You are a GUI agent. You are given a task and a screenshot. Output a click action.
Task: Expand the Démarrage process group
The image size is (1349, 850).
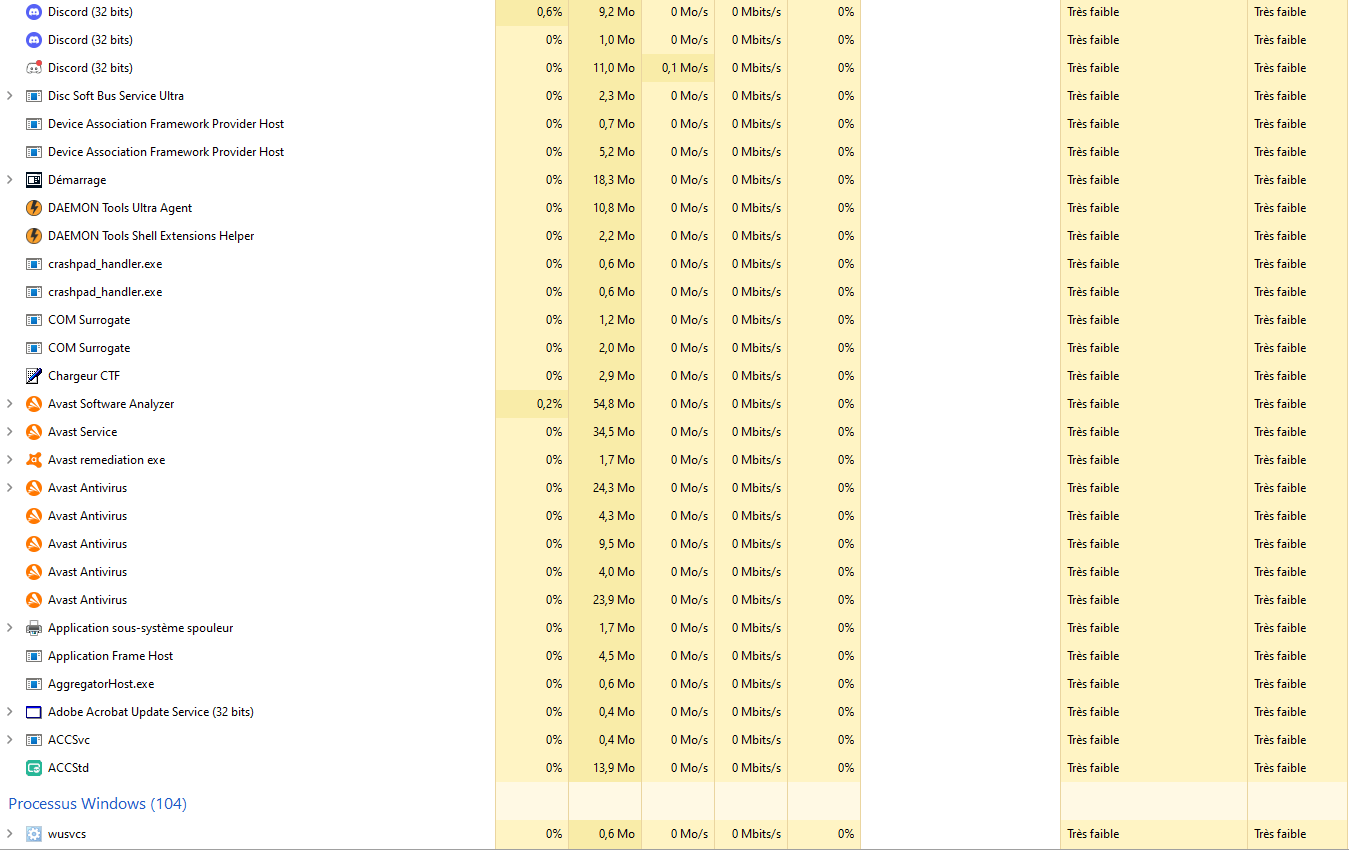tap(10, 180)
